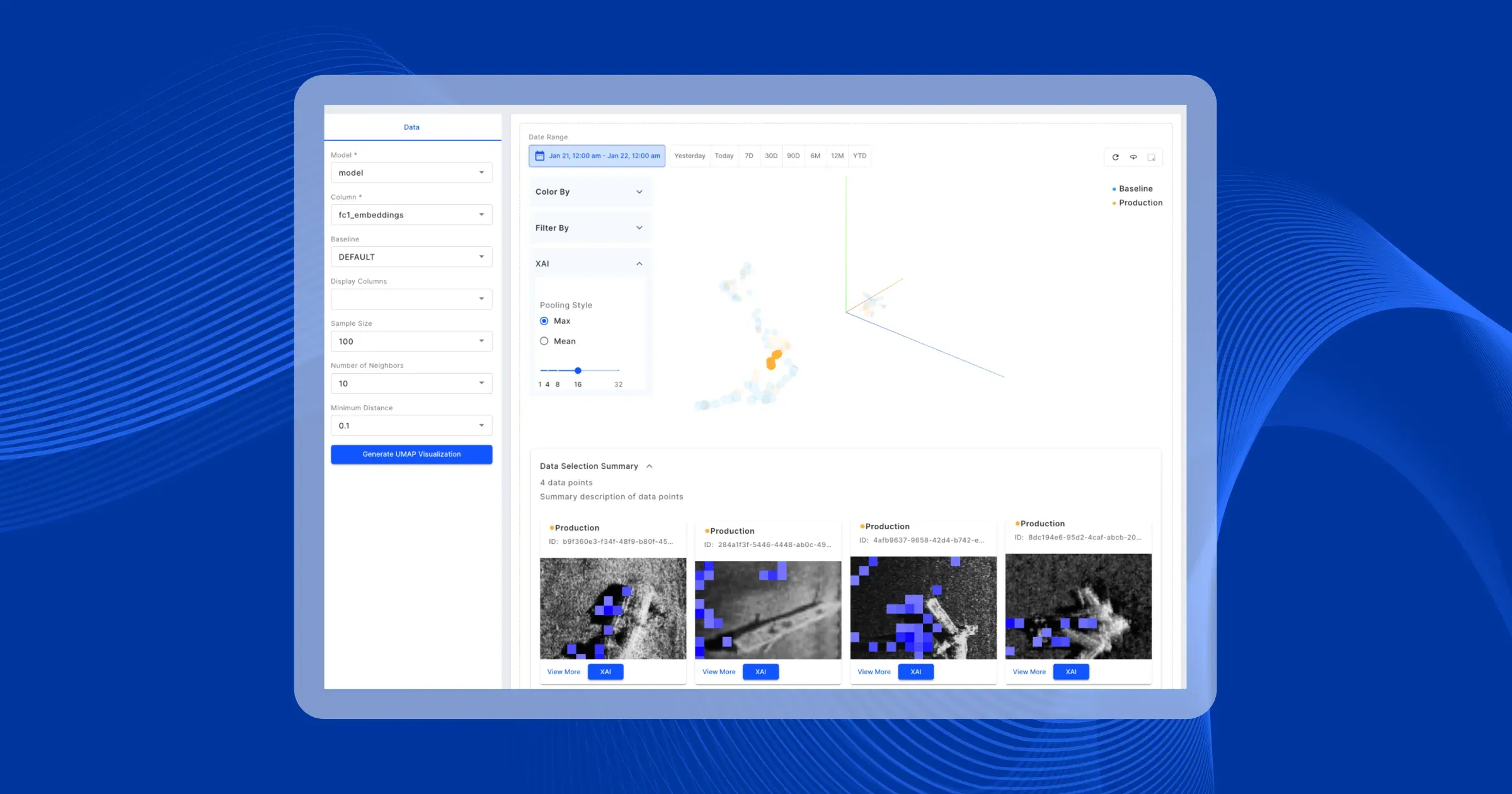
Task: Select the Mean pooling radio button
Action: click(544, 341)
